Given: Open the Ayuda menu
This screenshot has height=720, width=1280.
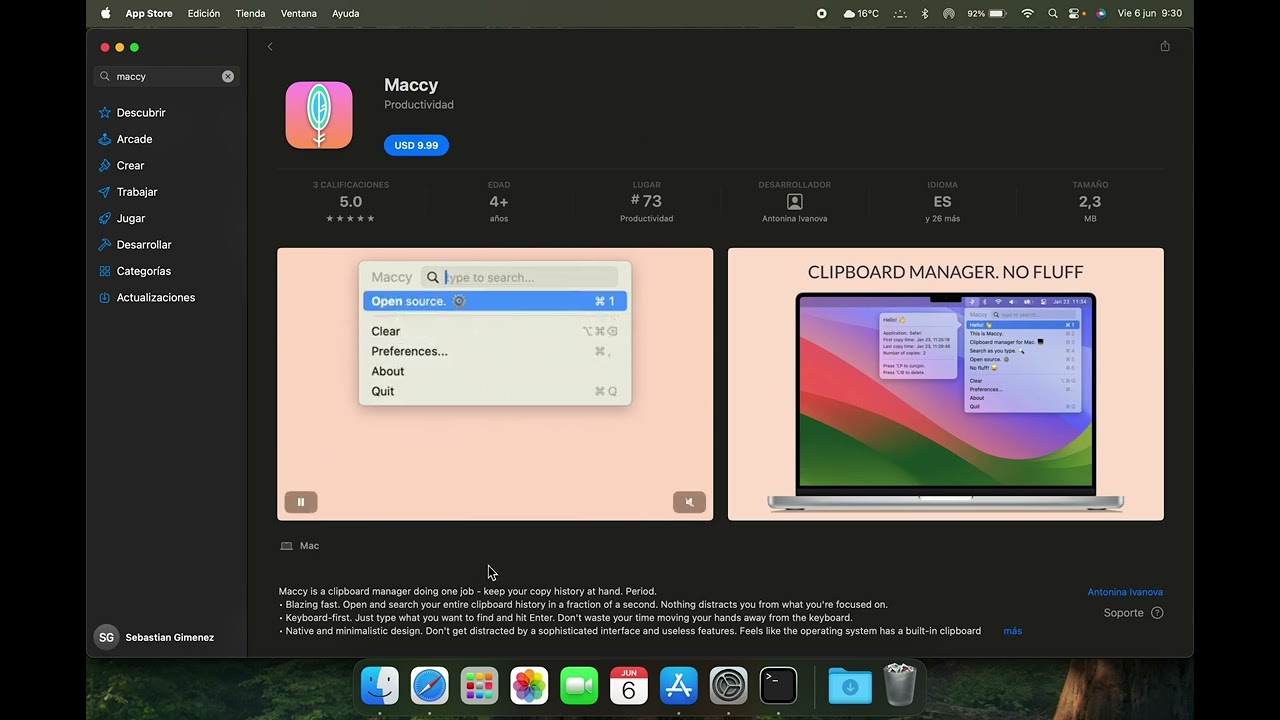Looking at the screenshot, I should coord(346,13).
